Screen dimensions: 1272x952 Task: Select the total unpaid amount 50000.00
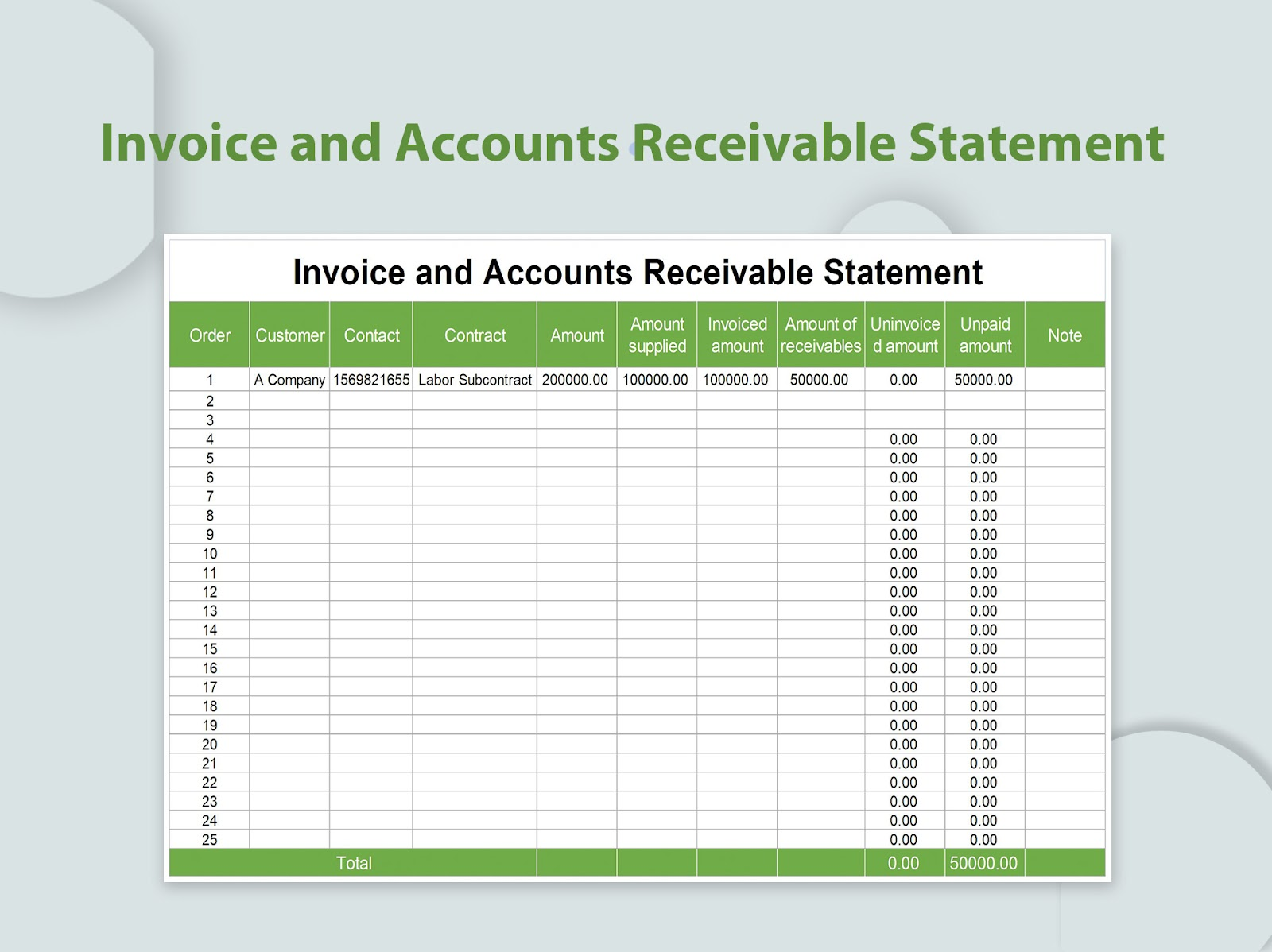click(x=984, y=863)
